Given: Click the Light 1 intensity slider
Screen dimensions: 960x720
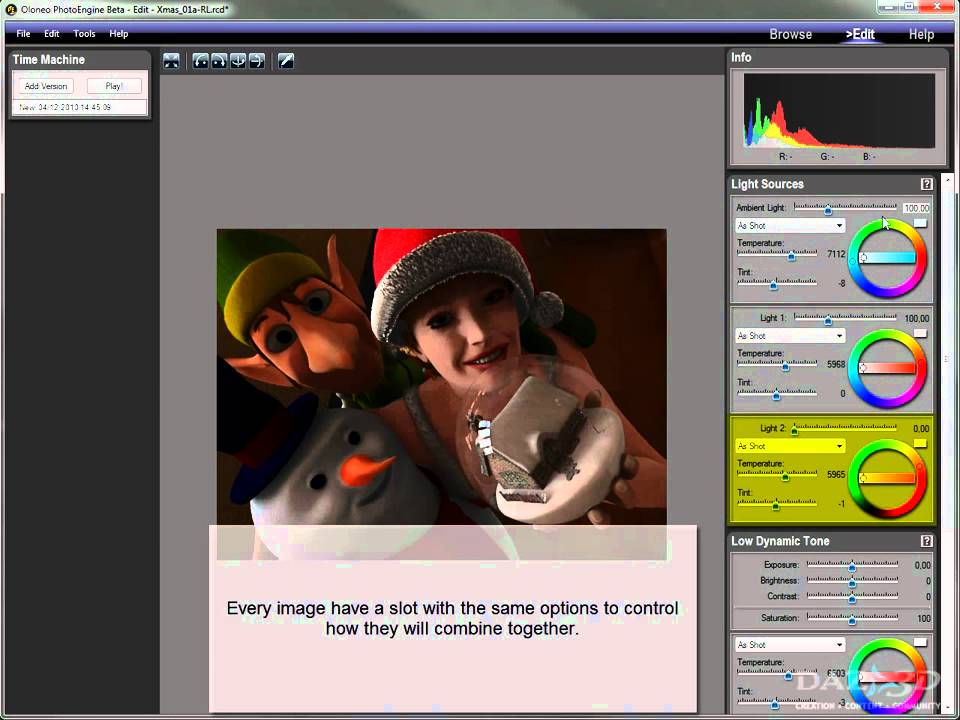Looking at the screenshot, I should tap(846, 318).
